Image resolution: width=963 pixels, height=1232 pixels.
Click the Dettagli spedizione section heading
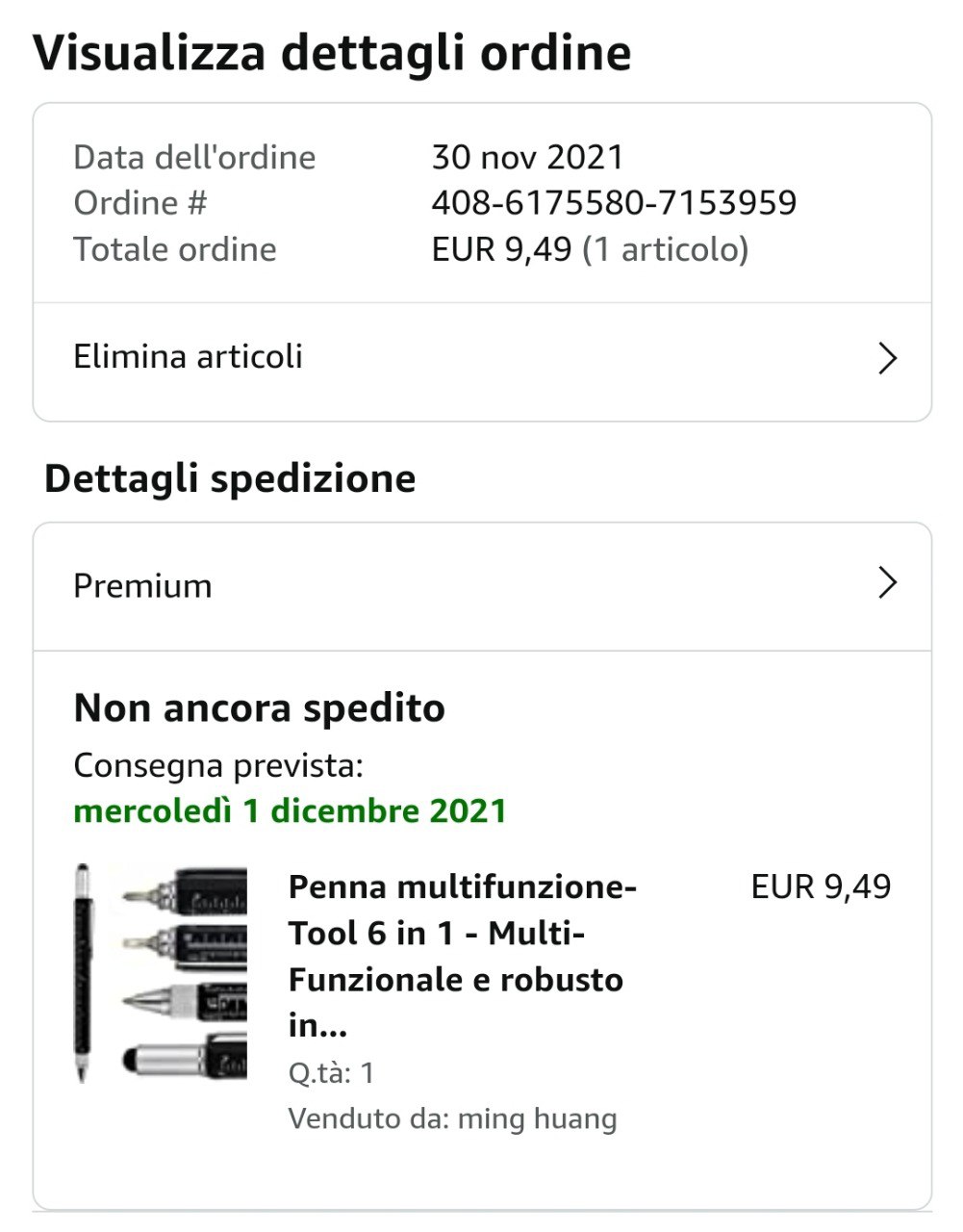230,478
